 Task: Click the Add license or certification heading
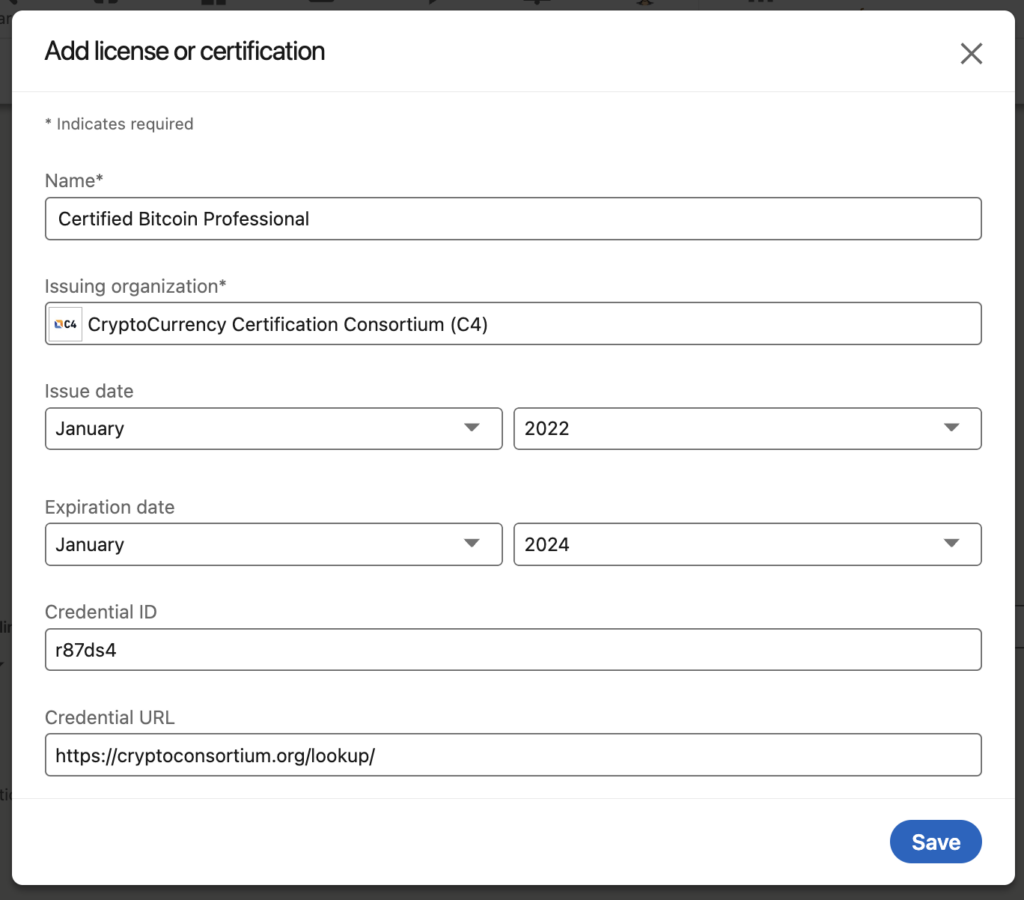185,51
